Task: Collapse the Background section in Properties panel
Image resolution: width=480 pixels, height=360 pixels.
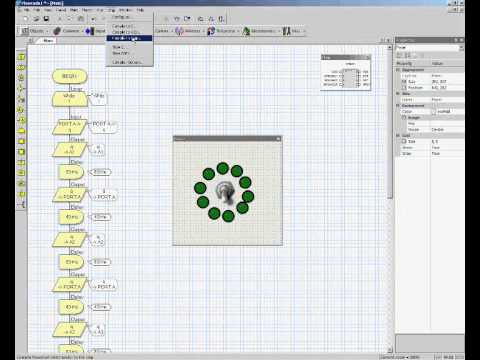Action: (x=398, y=105)
